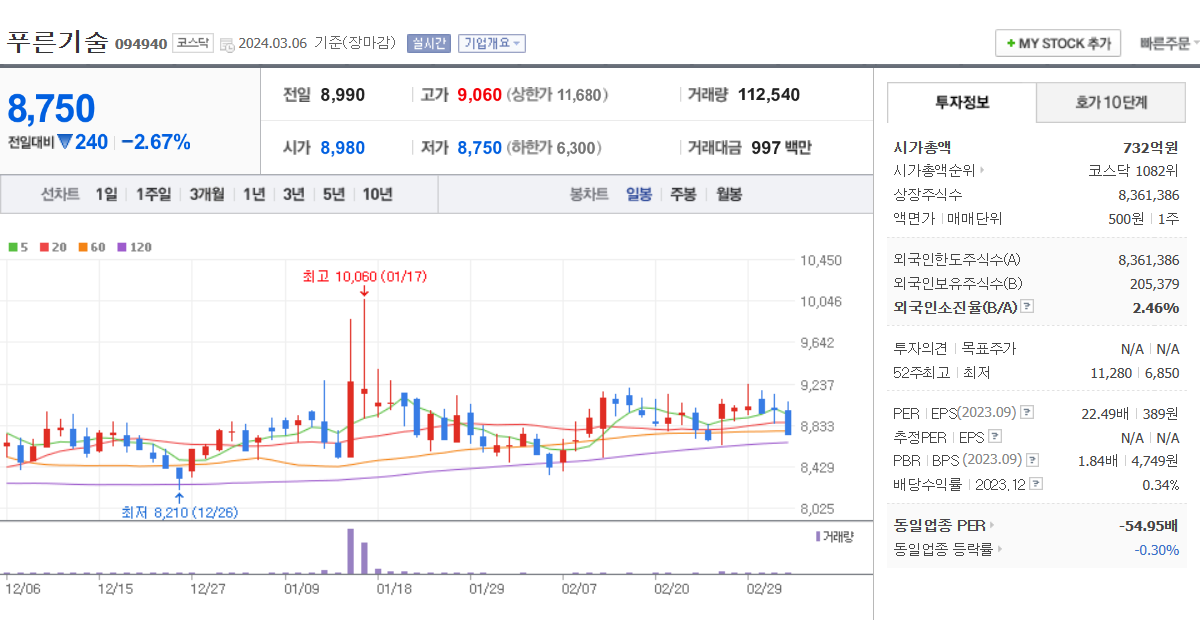The height and width of the screenshot is (620, 1202).
Task: Select the 10년 line chart period
Action: [x=378, y=194]
